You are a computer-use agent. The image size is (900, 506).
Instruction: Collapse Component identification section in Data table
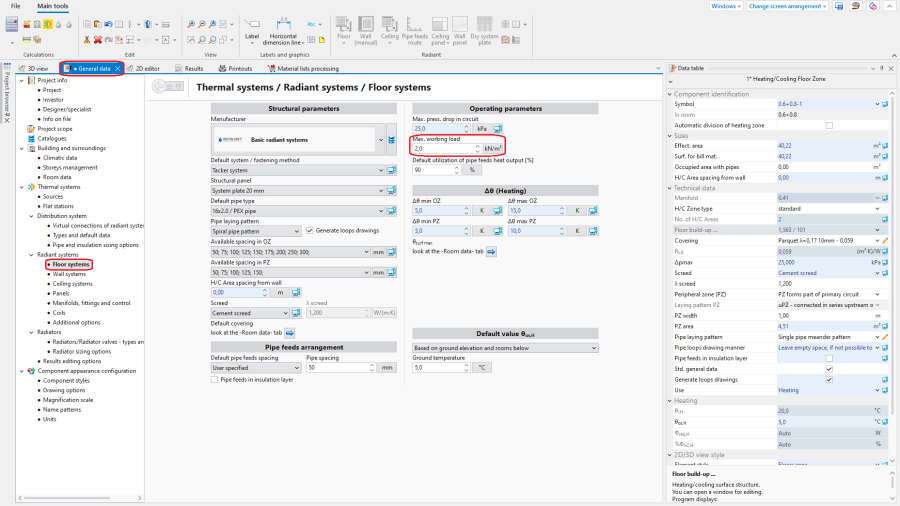tap(670, 94)
